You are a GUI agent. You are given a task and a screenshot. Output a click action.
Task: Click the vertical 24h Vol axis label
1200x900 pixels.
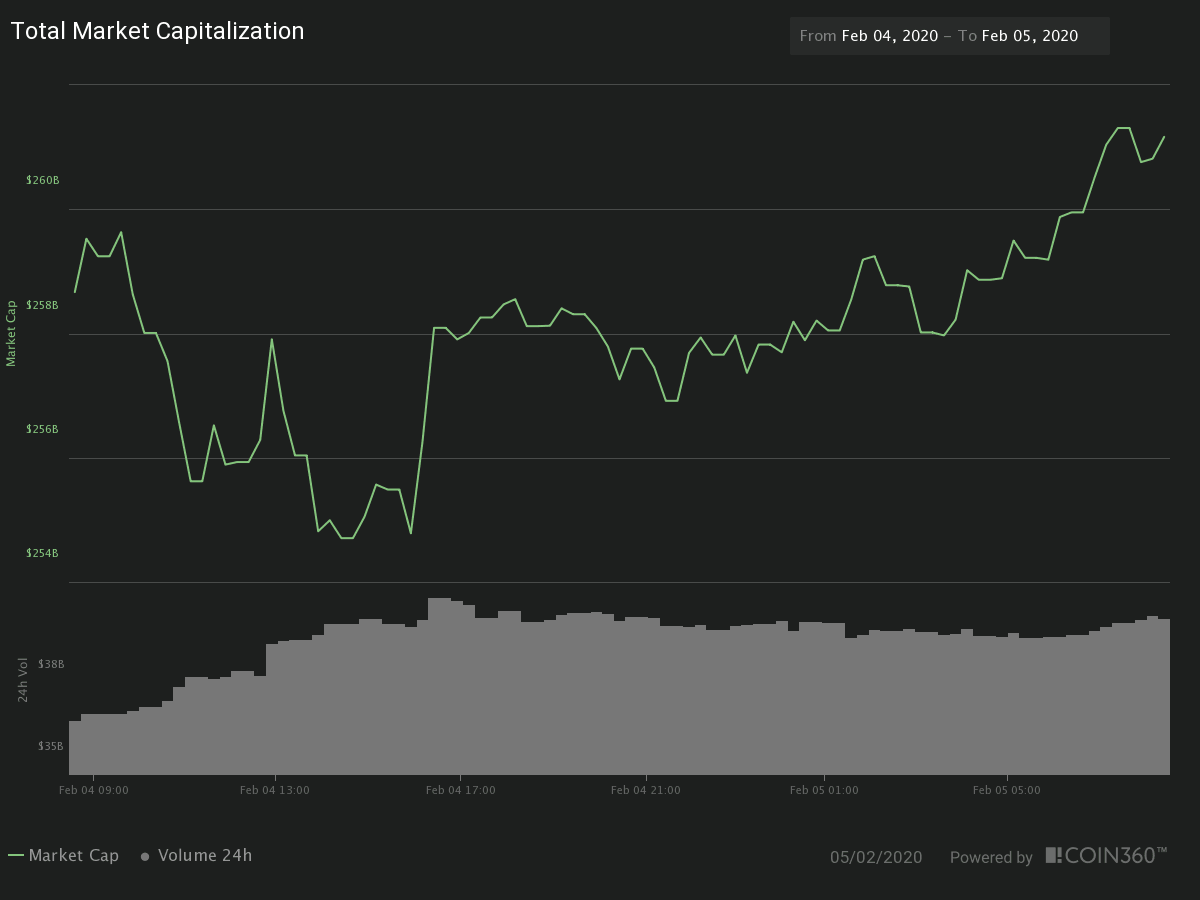tap(24, 680)
